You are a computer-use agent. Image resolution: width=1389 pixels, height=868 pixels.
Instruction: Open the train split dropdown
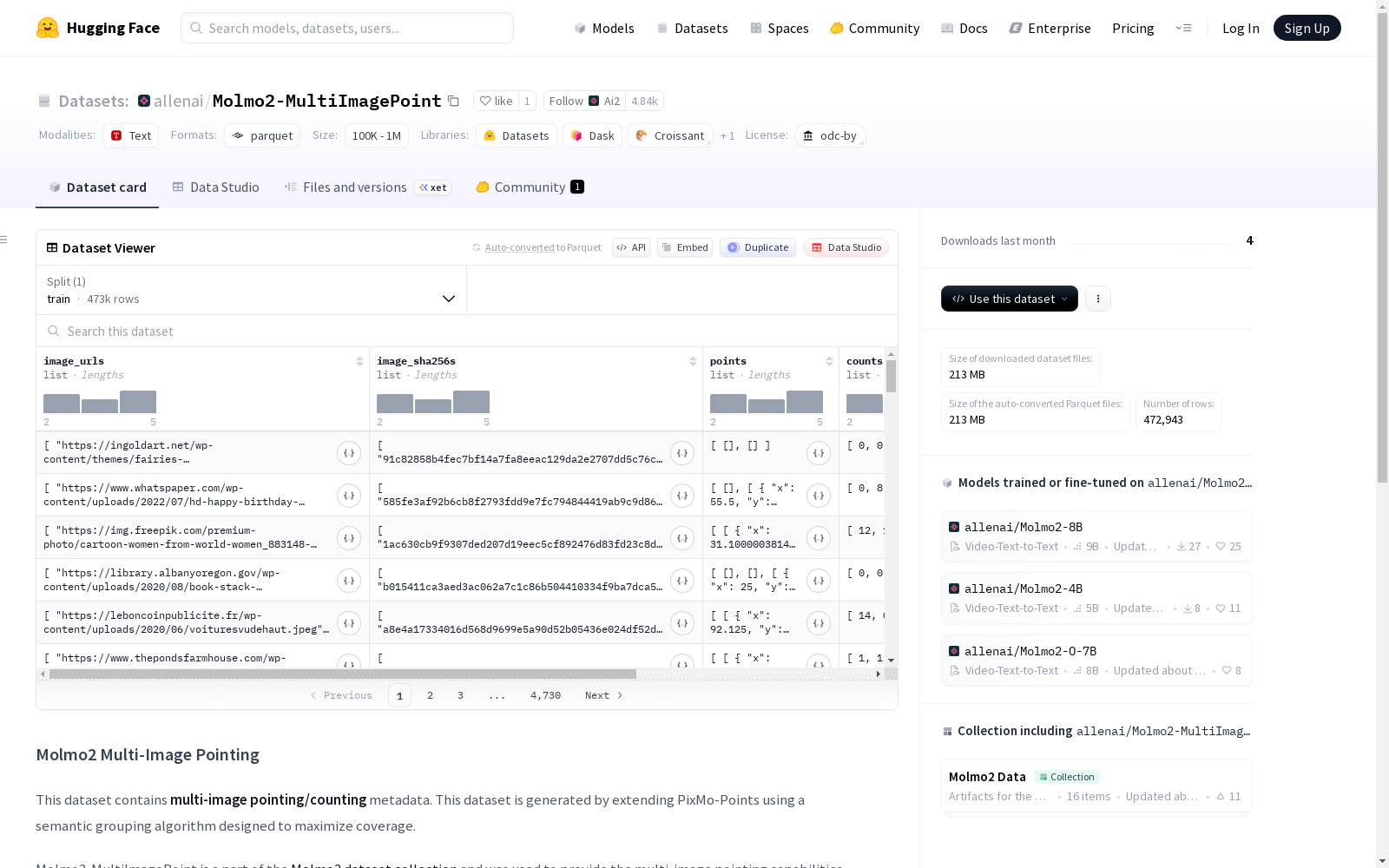tap(252, 290)
